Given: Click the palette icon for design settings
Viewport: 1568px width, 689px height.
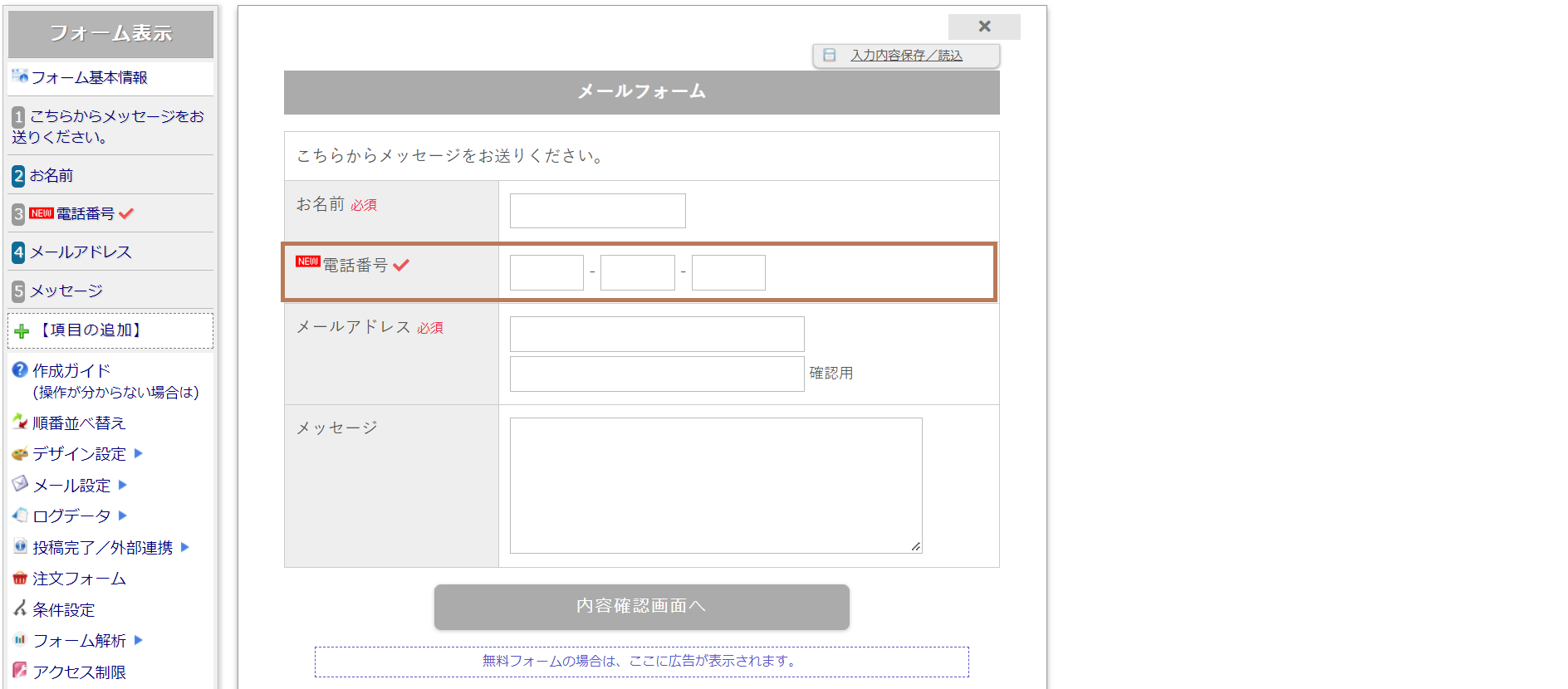Looking at the screenshot, I should pyautogui.click(x=20, y=454).
